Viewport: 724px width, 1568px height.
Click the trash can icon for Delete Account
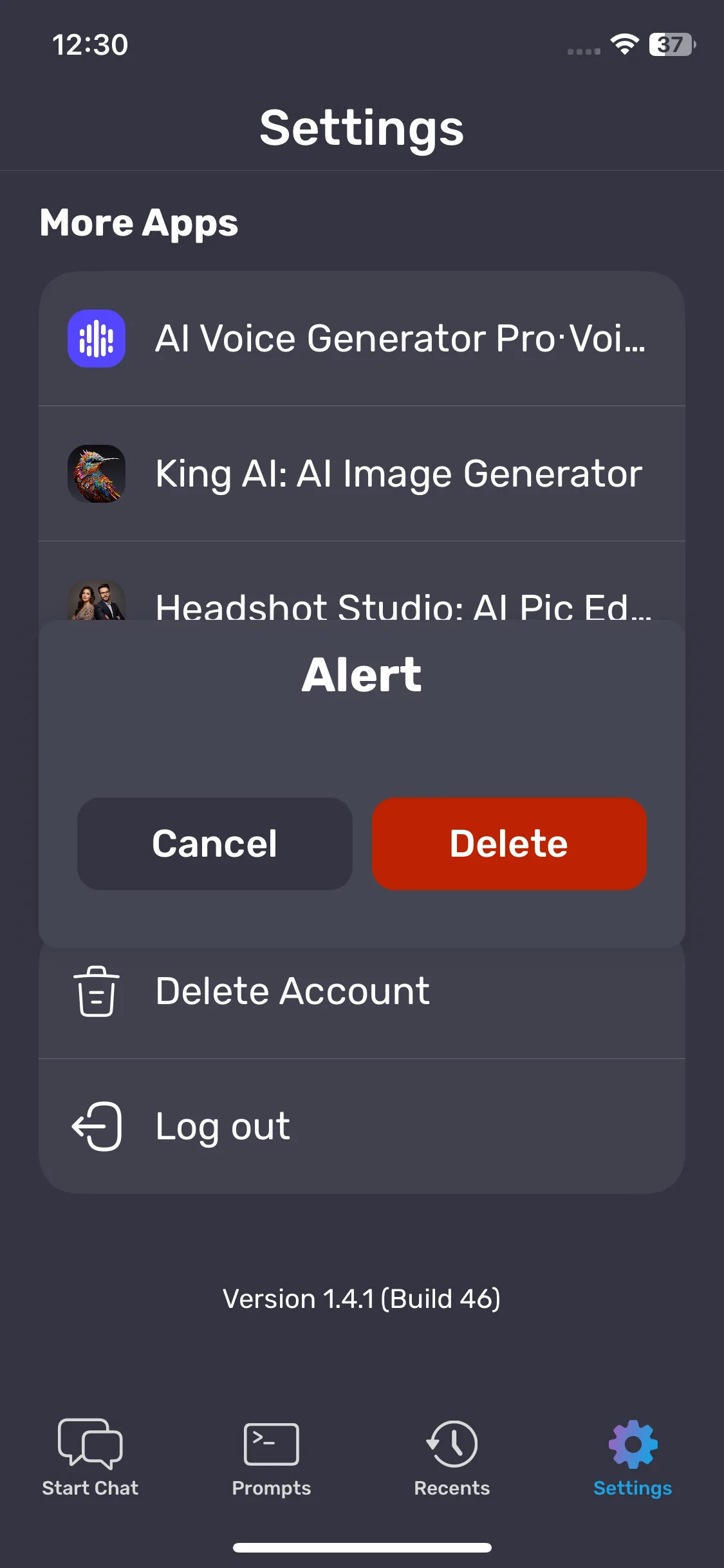(97, 991)
